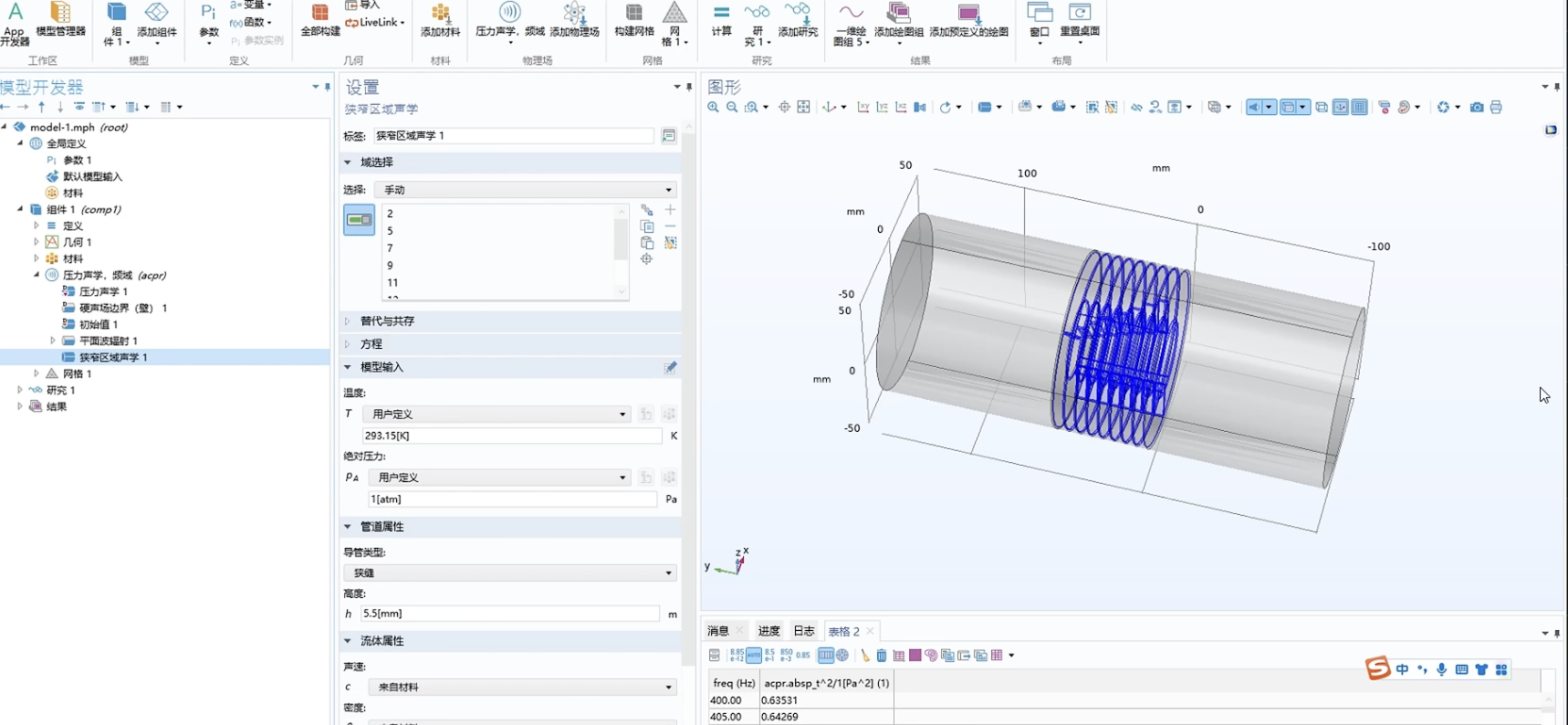The height and width of the screenshot is (725, 1568).
Task: Toggle the grid display button in graphics toolbar
Action: 1359,108
